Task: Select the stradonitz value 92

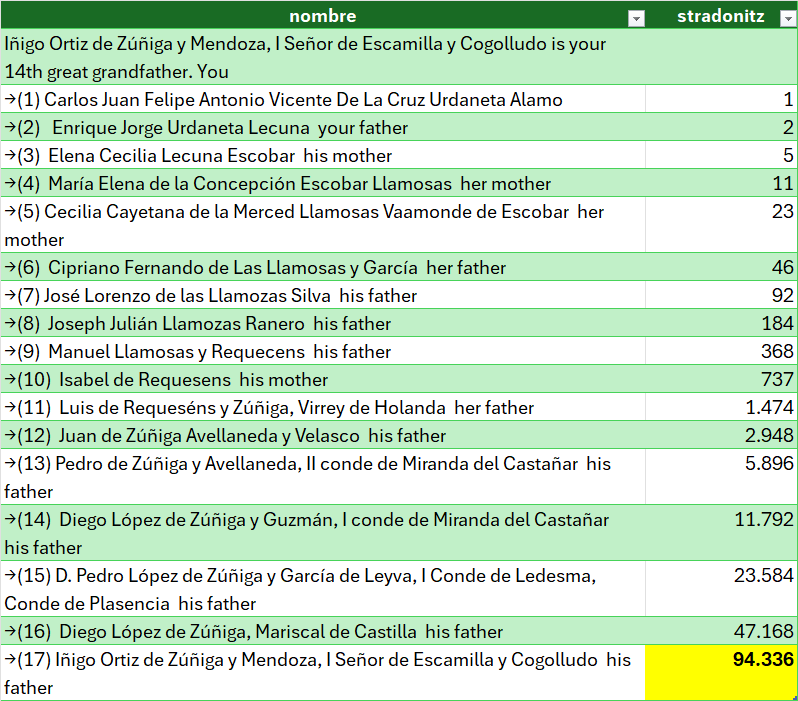Action: pyautogui.click(x=721, y=295)
